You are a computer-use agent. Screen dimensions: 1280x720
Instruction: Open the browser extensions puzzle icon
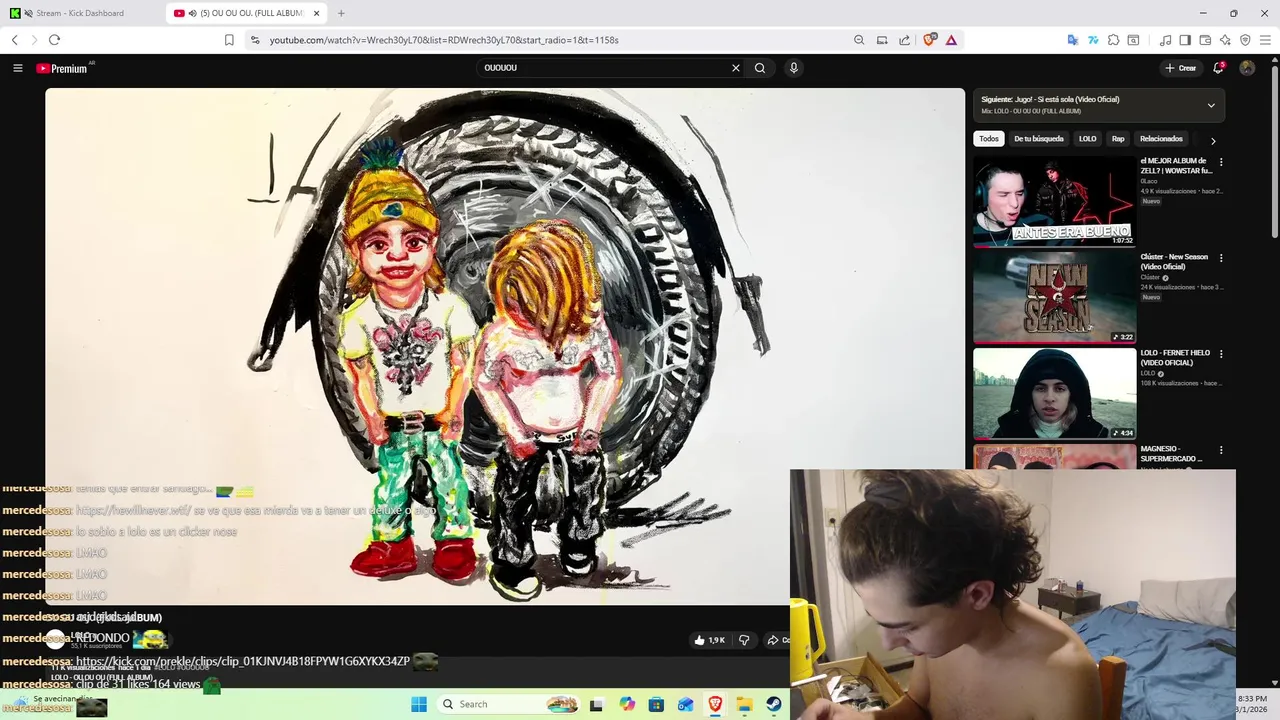point(1113,40)
